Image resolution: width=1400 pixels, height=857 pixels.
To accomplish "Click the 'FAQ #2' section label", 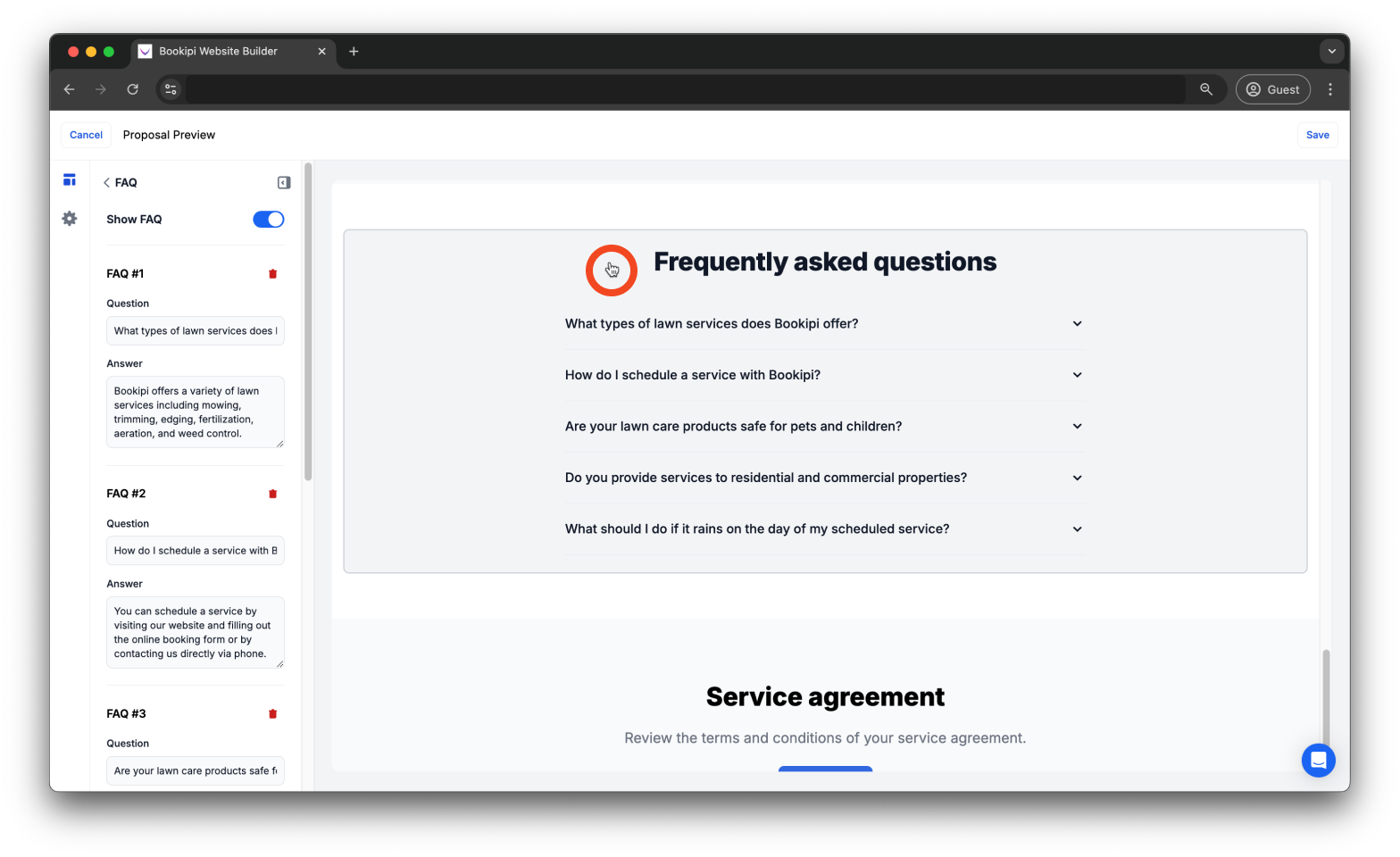I will pos(126,494).
